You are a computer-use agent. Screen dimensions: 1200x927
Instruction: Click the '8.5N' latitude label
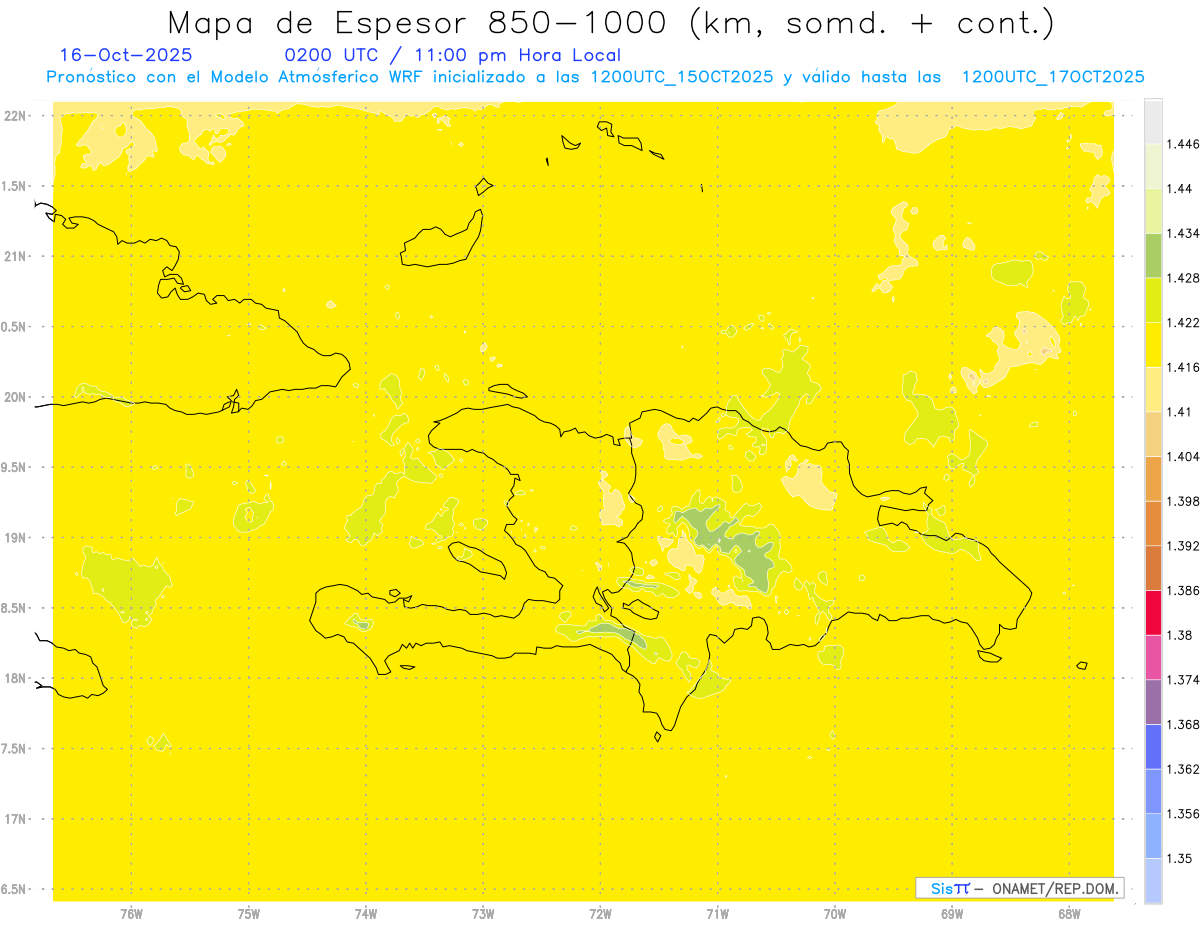[14, 608]
